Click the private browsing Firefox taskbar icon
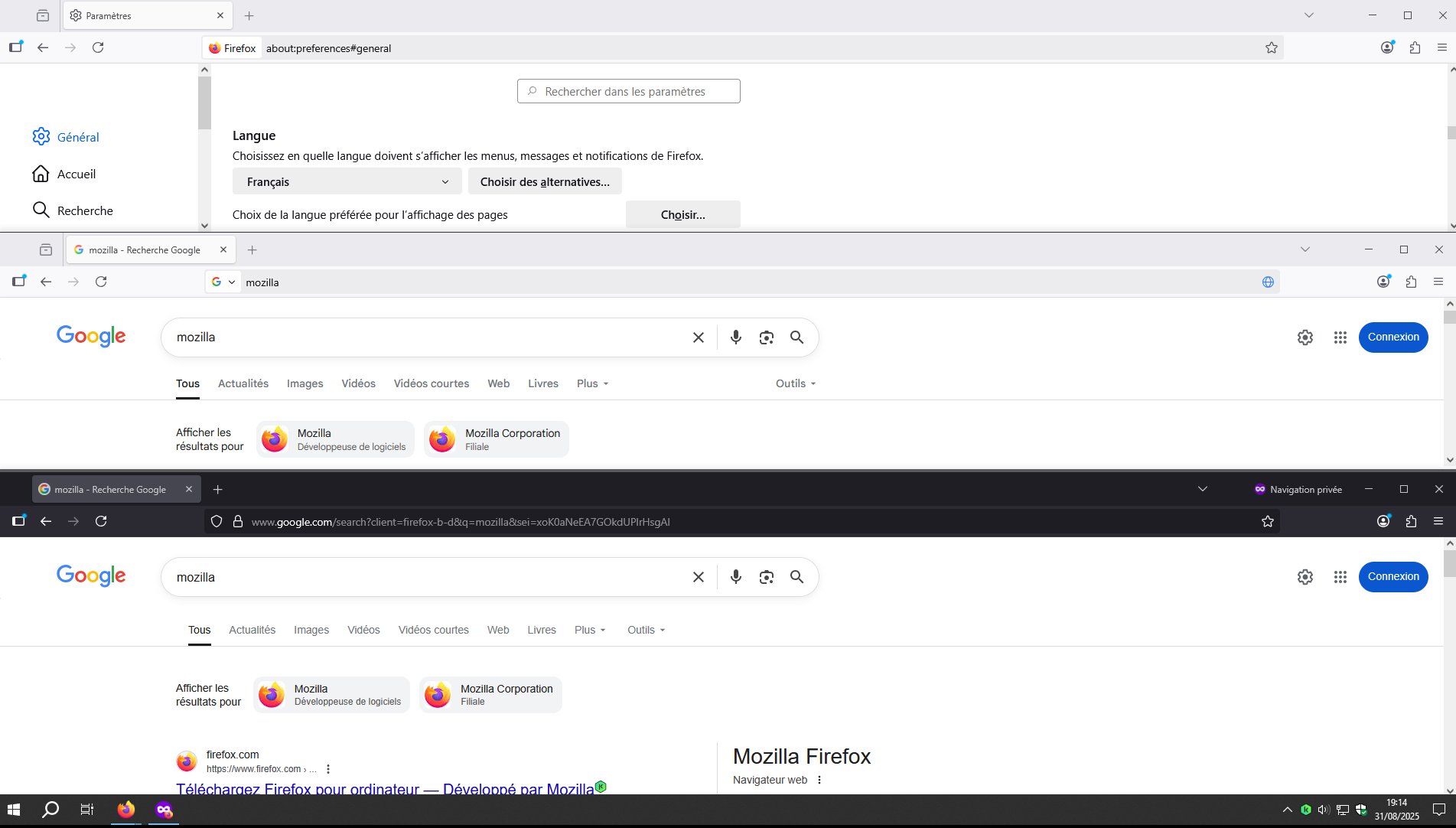 (x=164, y=810)
